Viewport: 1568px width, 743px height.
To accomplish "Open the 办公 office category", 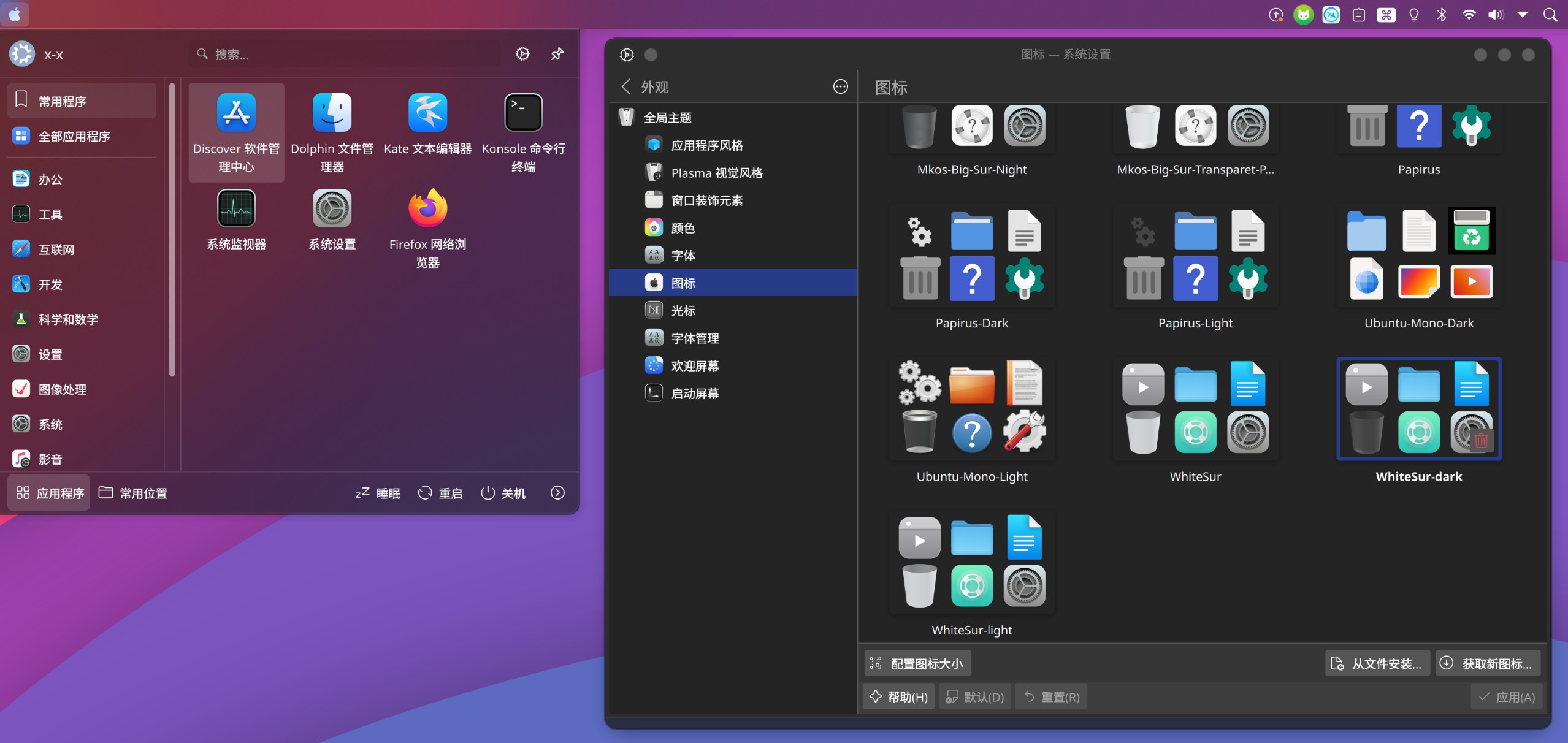I will pyautogui.click(x=82, y=179).
